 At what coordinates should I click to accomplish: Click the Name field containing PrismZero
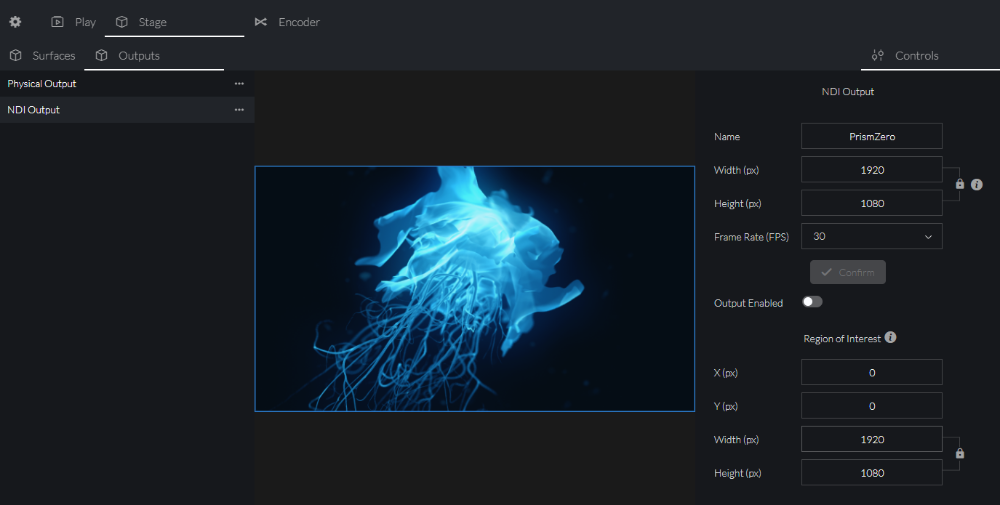pyautogui.click(x=871, y=136)
